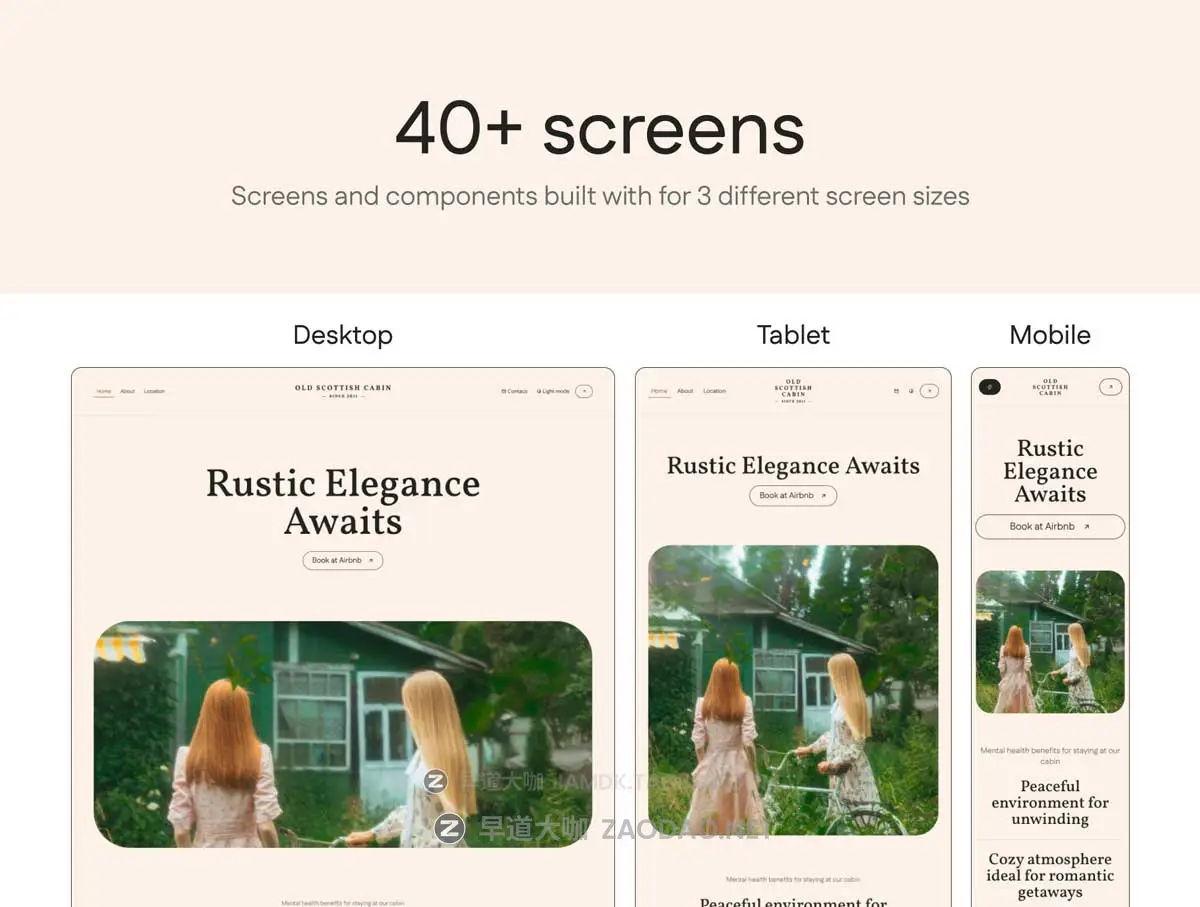This screenshot has height=907, width=1200.
Task: Click Book at Airbnb on the tablet mockup
Action: click(793, 495)
